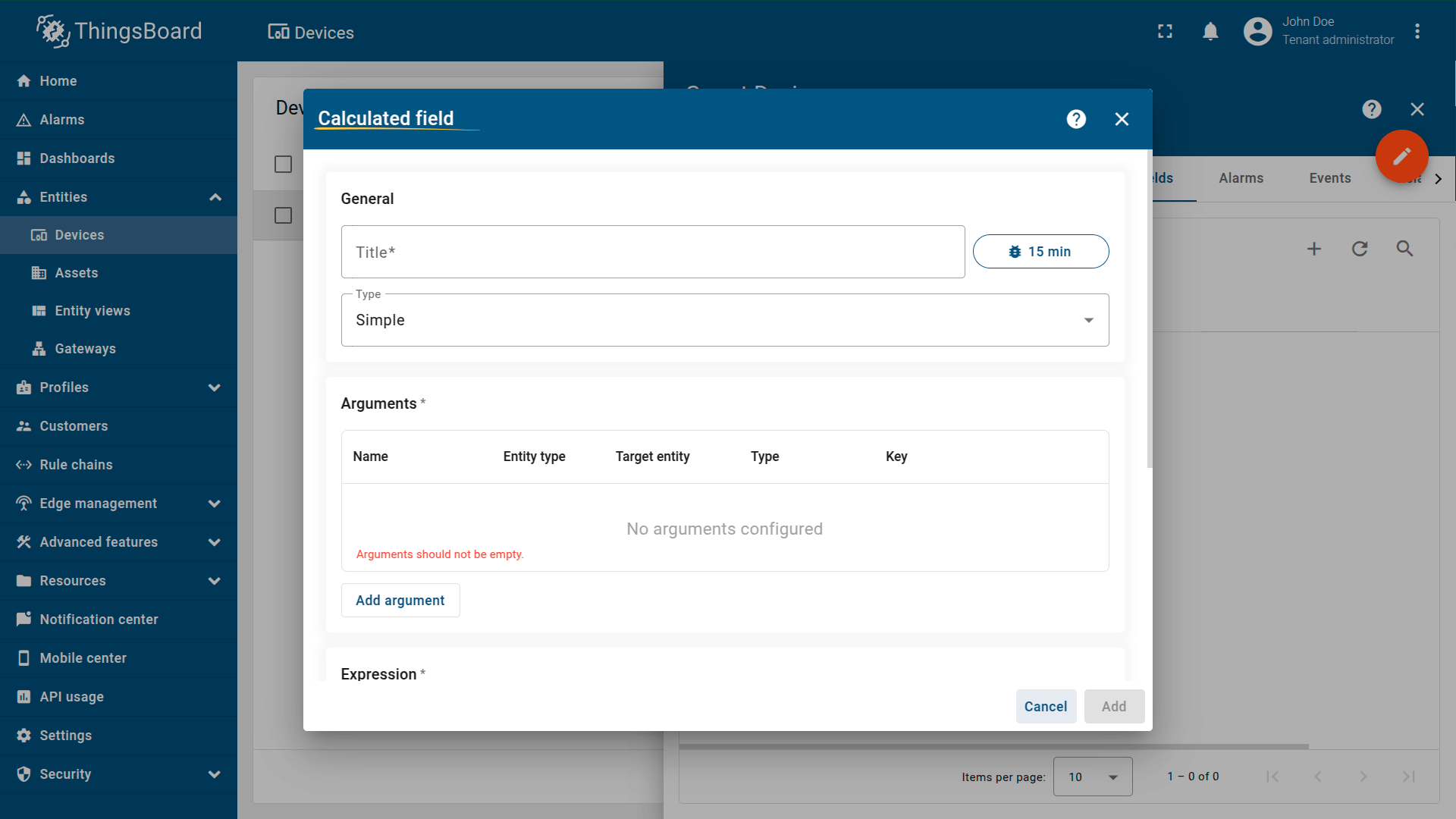1456x819 pixels.
Task: Click the refresh icon in details panel
Action: [x=1360, y=249]
